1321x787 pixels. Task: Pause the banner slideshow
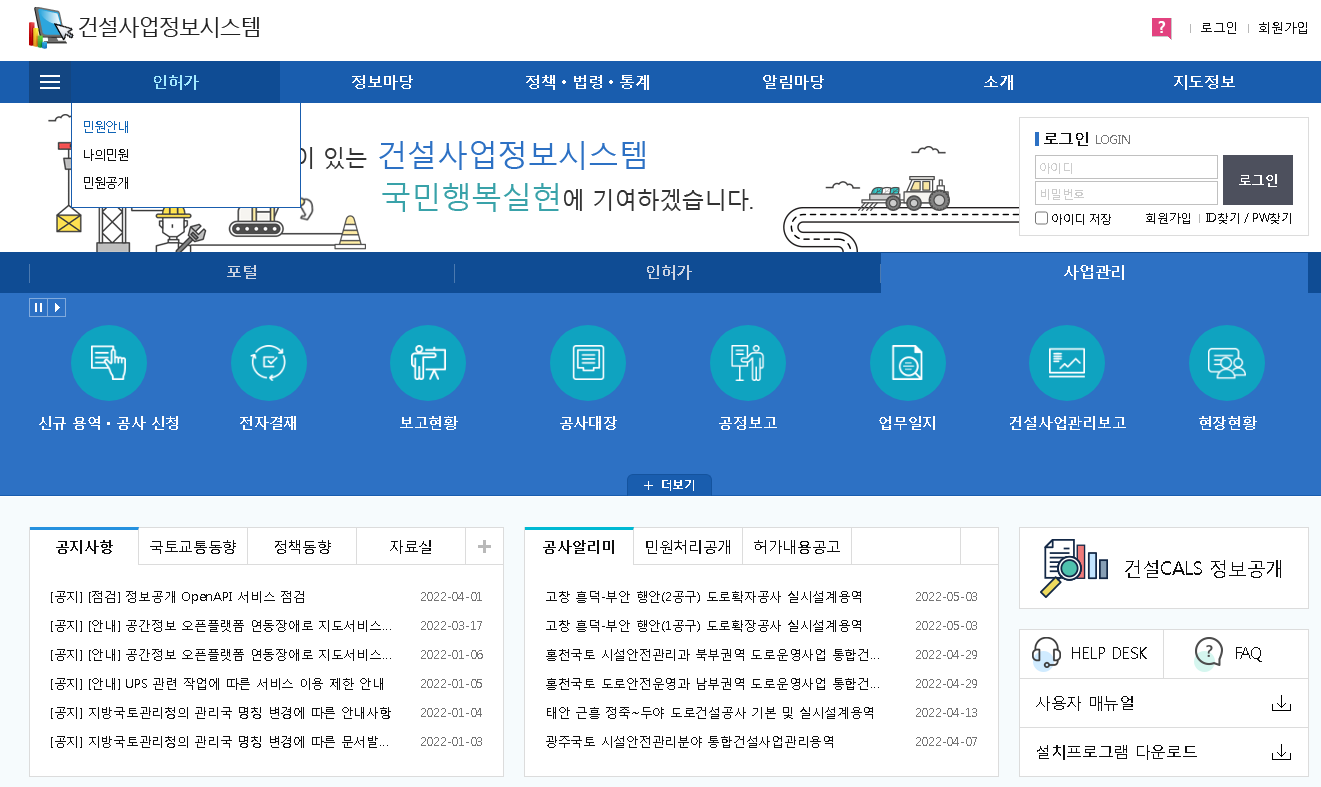pyautogui.click(x=38, y=308)
